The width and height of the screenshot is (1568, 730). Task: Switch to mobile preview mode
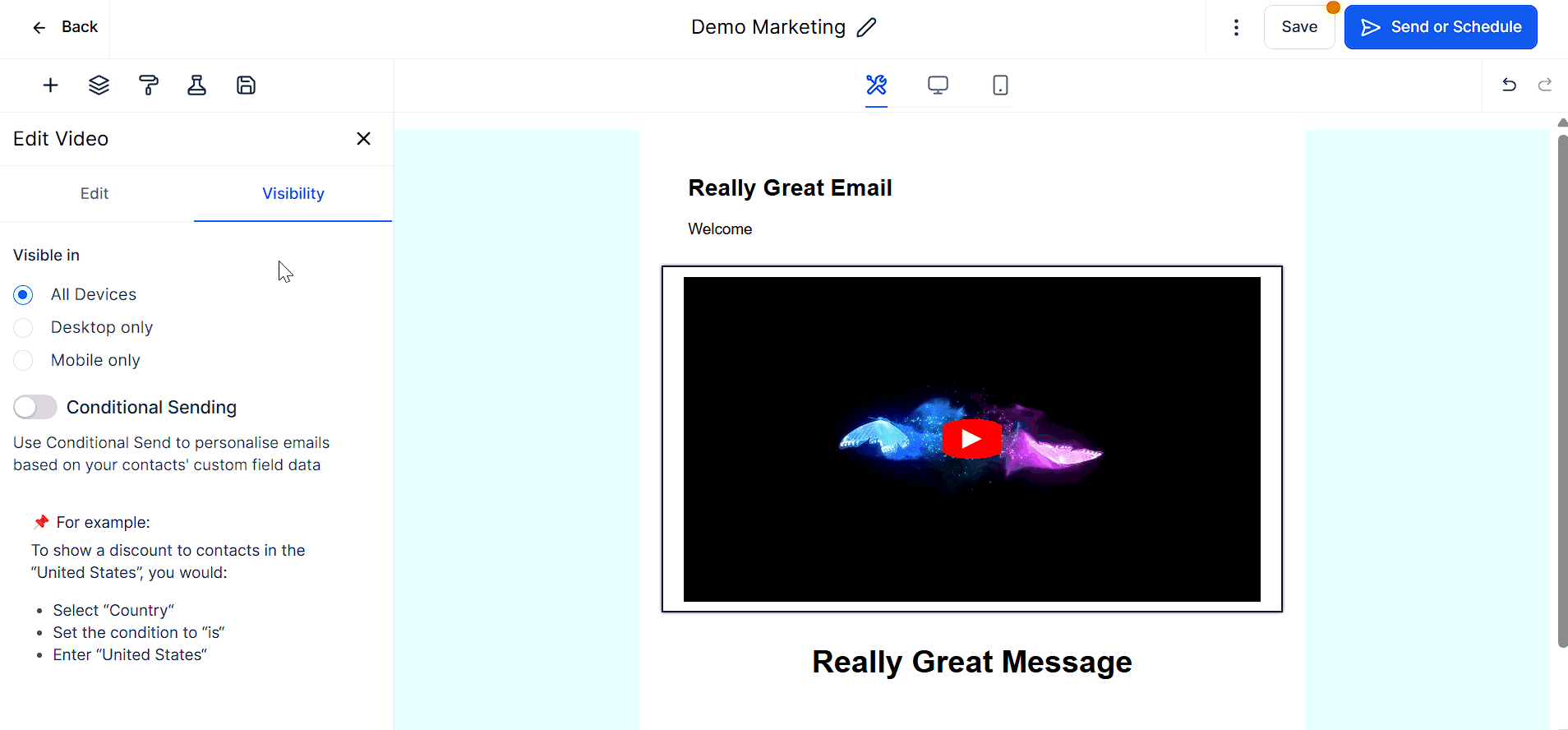pyautogui.click(x=1000, y=85)
